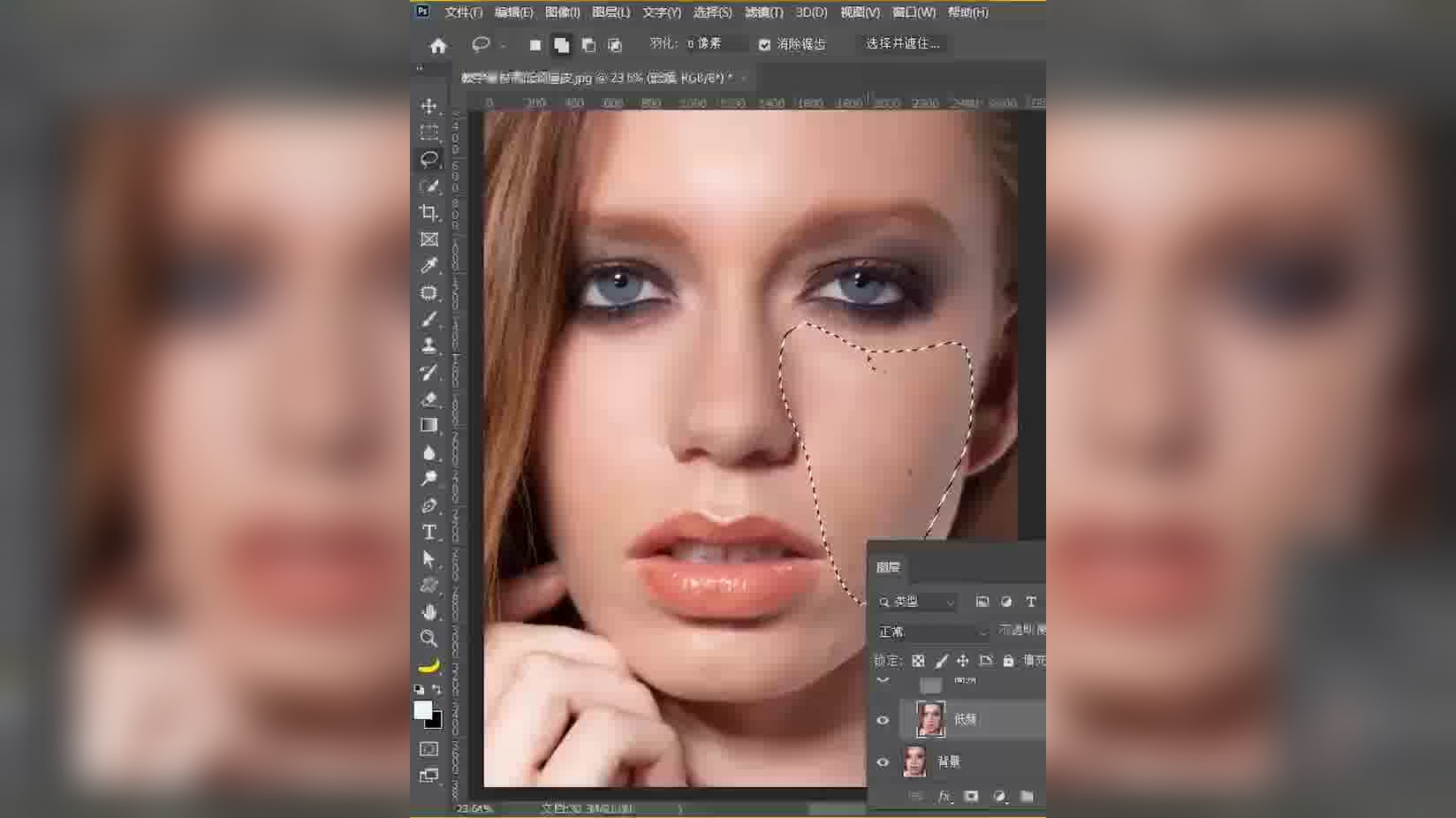
Task: Open the 窗口(W) menu
Action: click(914, 12)
